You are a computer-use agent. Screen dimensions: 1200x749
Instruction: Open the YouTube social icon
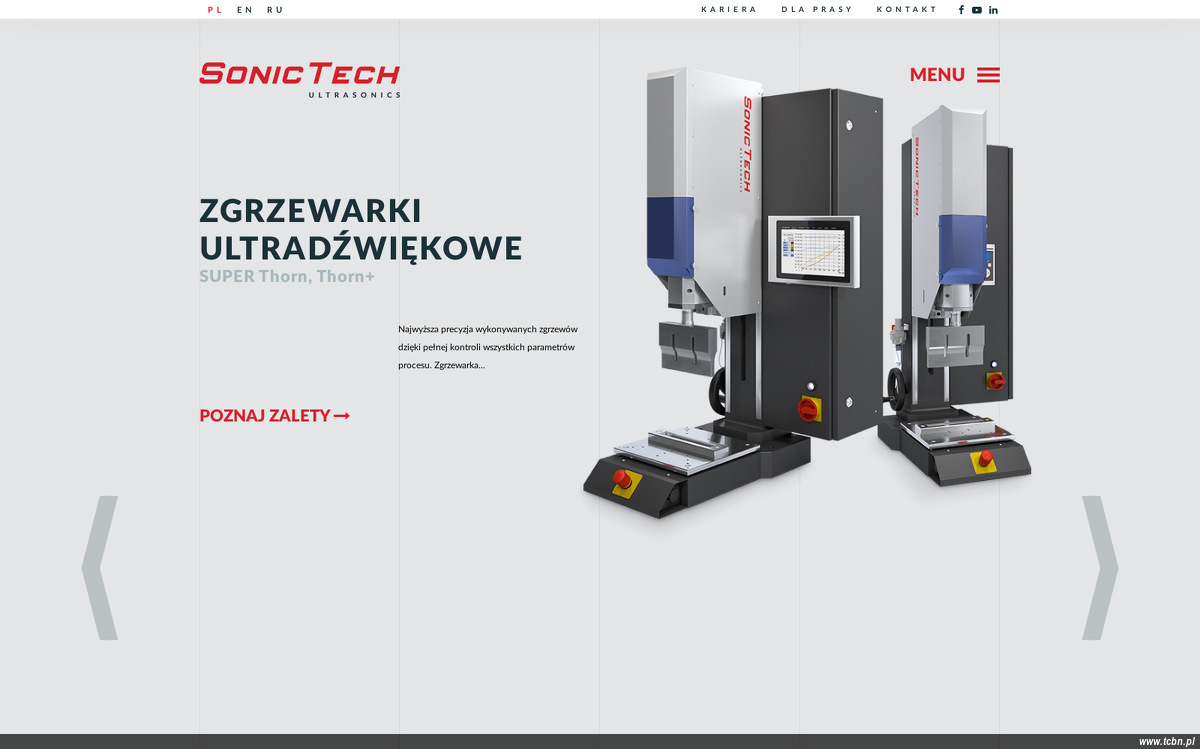(x=977, y=10)
